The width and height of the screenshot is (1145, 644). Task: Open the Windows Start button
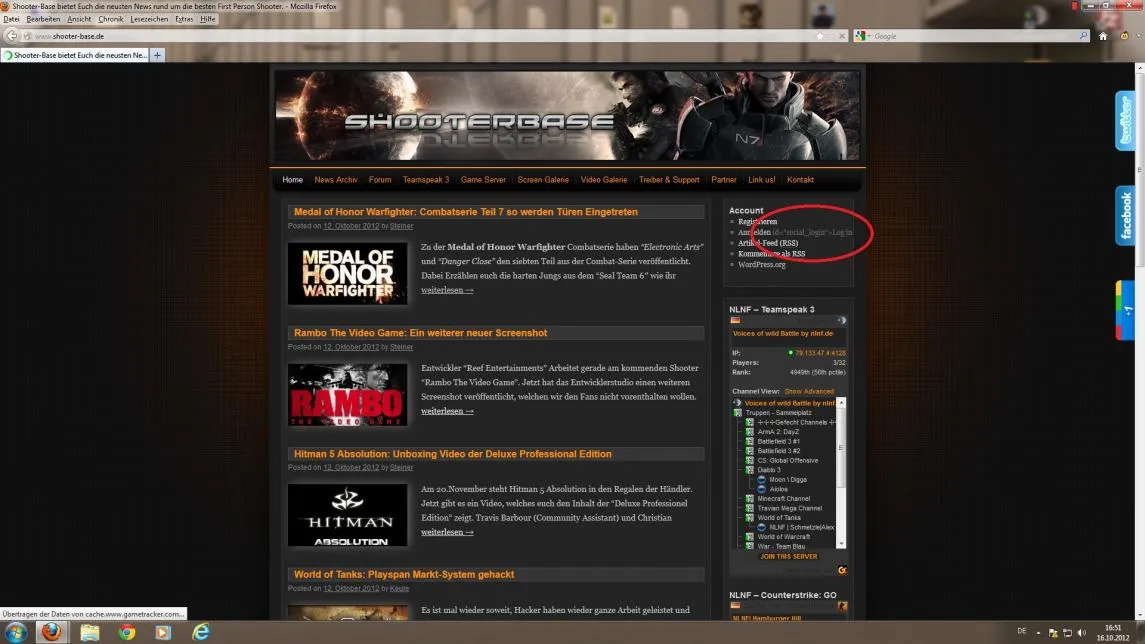(x=16, y=632)
